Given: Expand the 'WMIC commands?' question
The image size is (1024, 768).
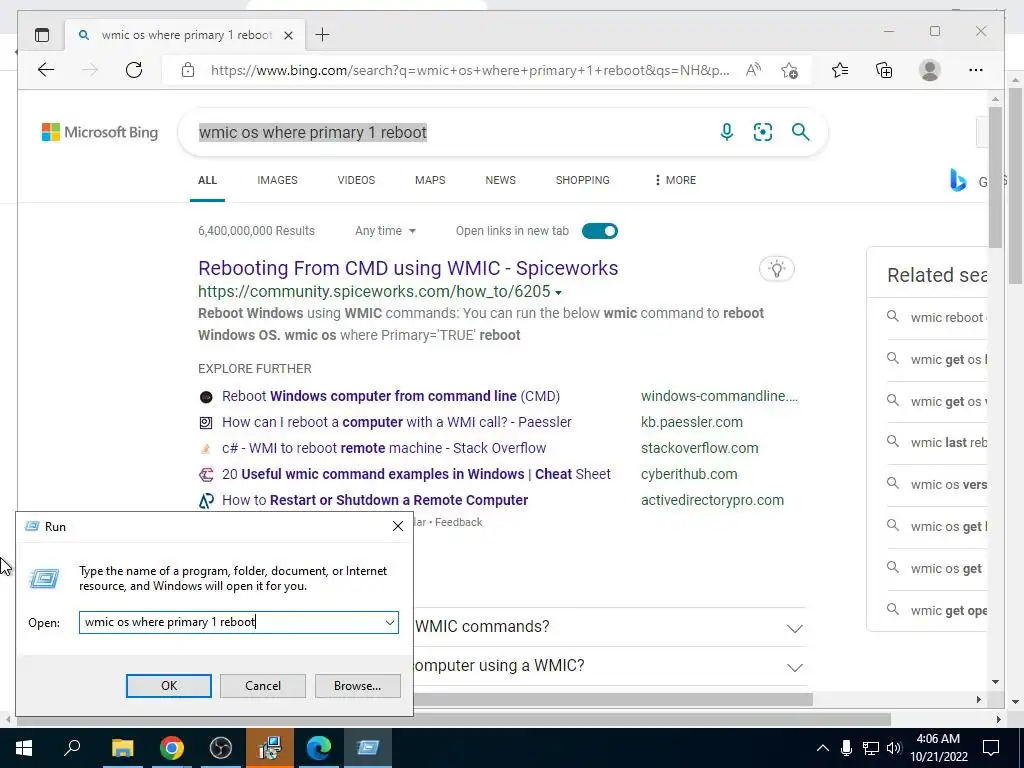Looking at the screenshot, I should pyautogui.click(x=794, y=628).
